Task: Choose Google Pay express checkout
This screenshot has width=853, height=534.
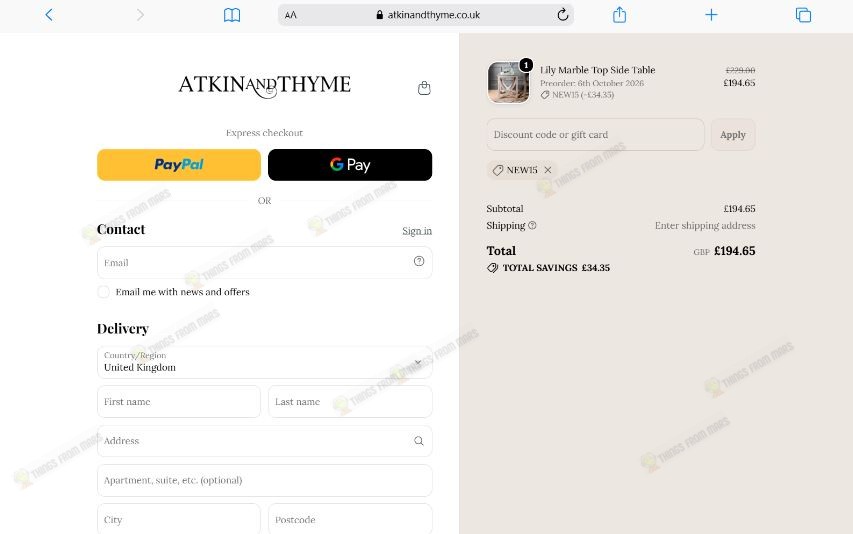Action: click(x=350, y=165)
